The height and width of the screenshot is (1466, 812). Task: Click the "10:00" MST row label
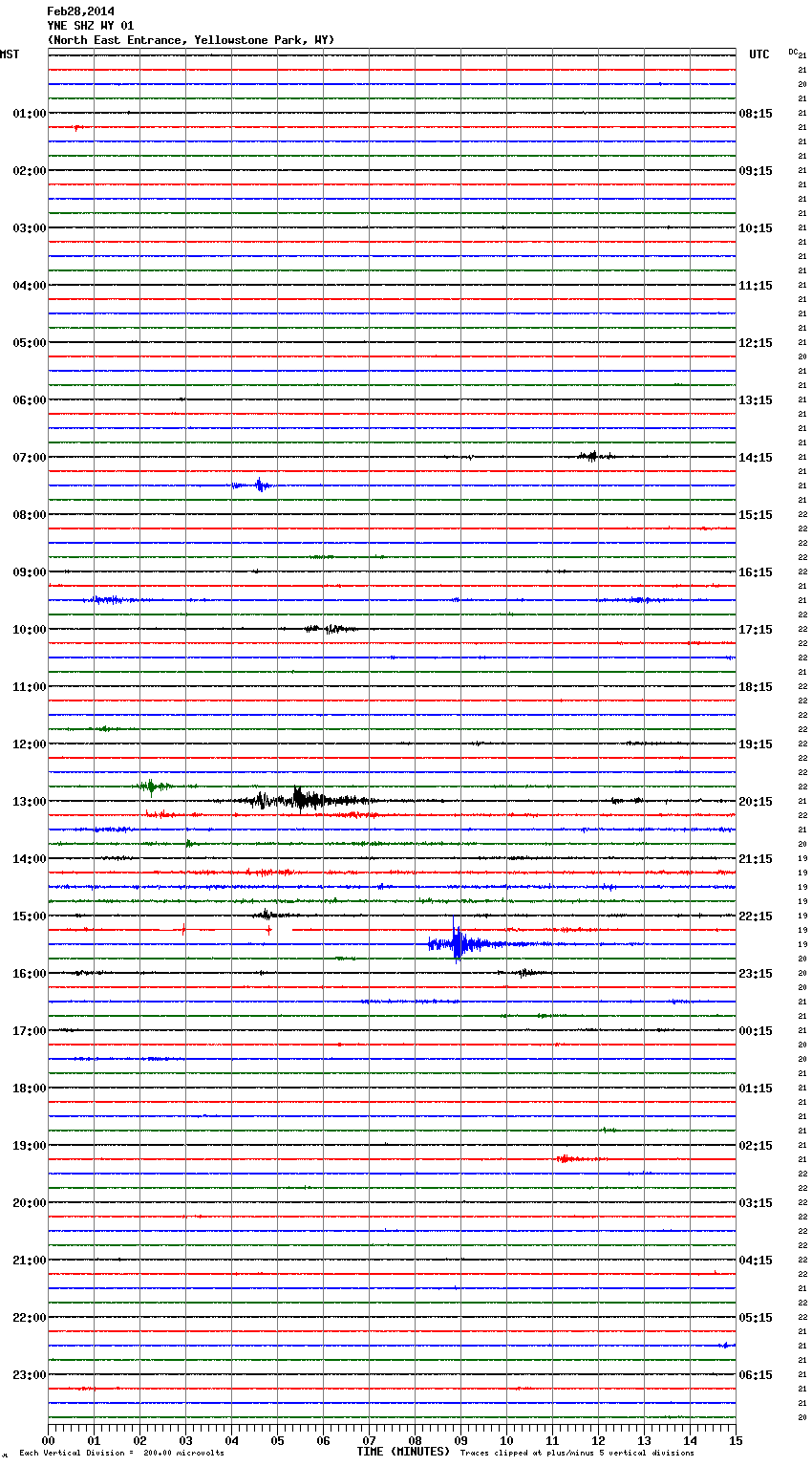point(30,630)
